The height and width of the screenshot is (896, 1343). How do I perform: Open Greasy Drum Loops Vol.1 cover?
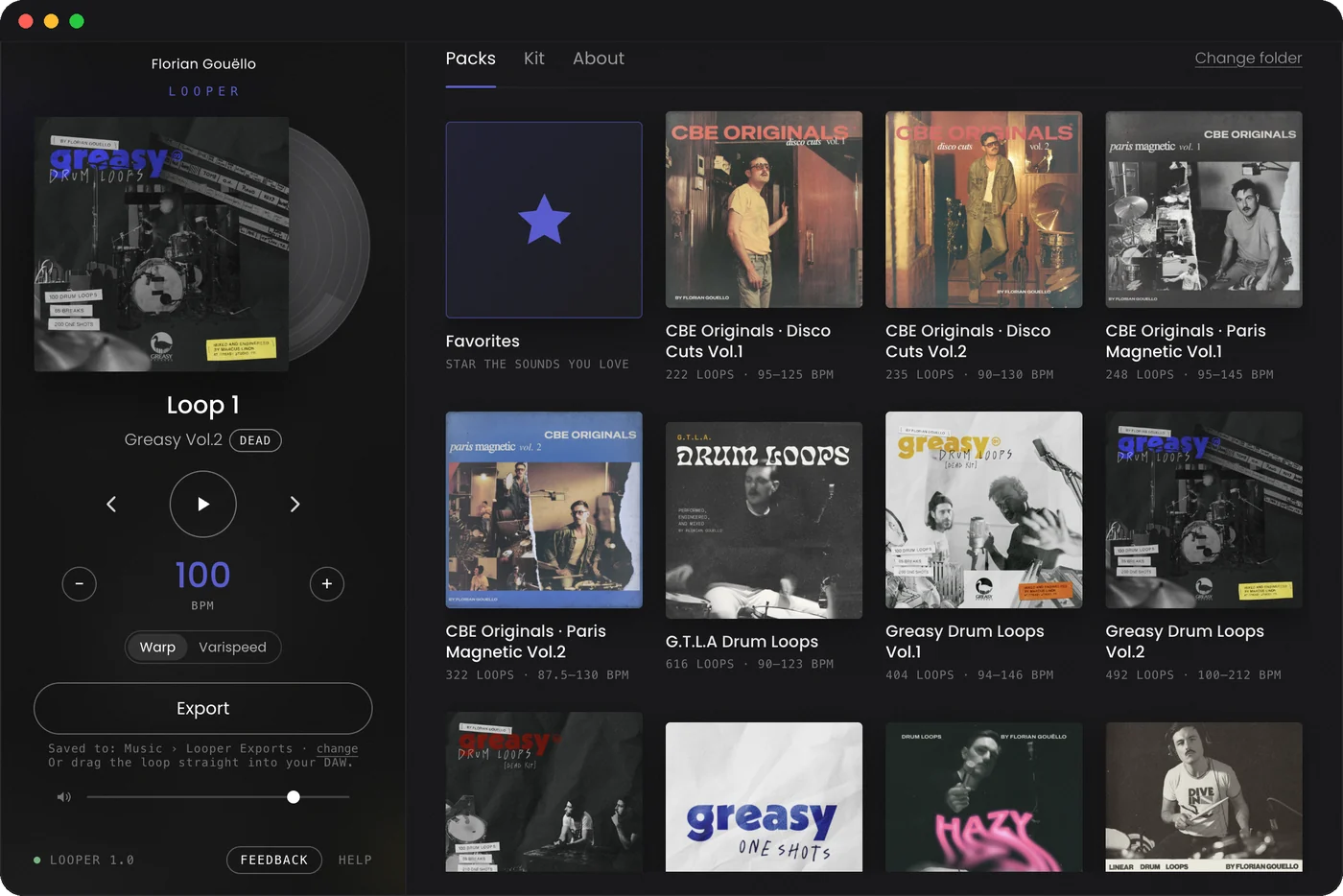(x=983, y=510)
